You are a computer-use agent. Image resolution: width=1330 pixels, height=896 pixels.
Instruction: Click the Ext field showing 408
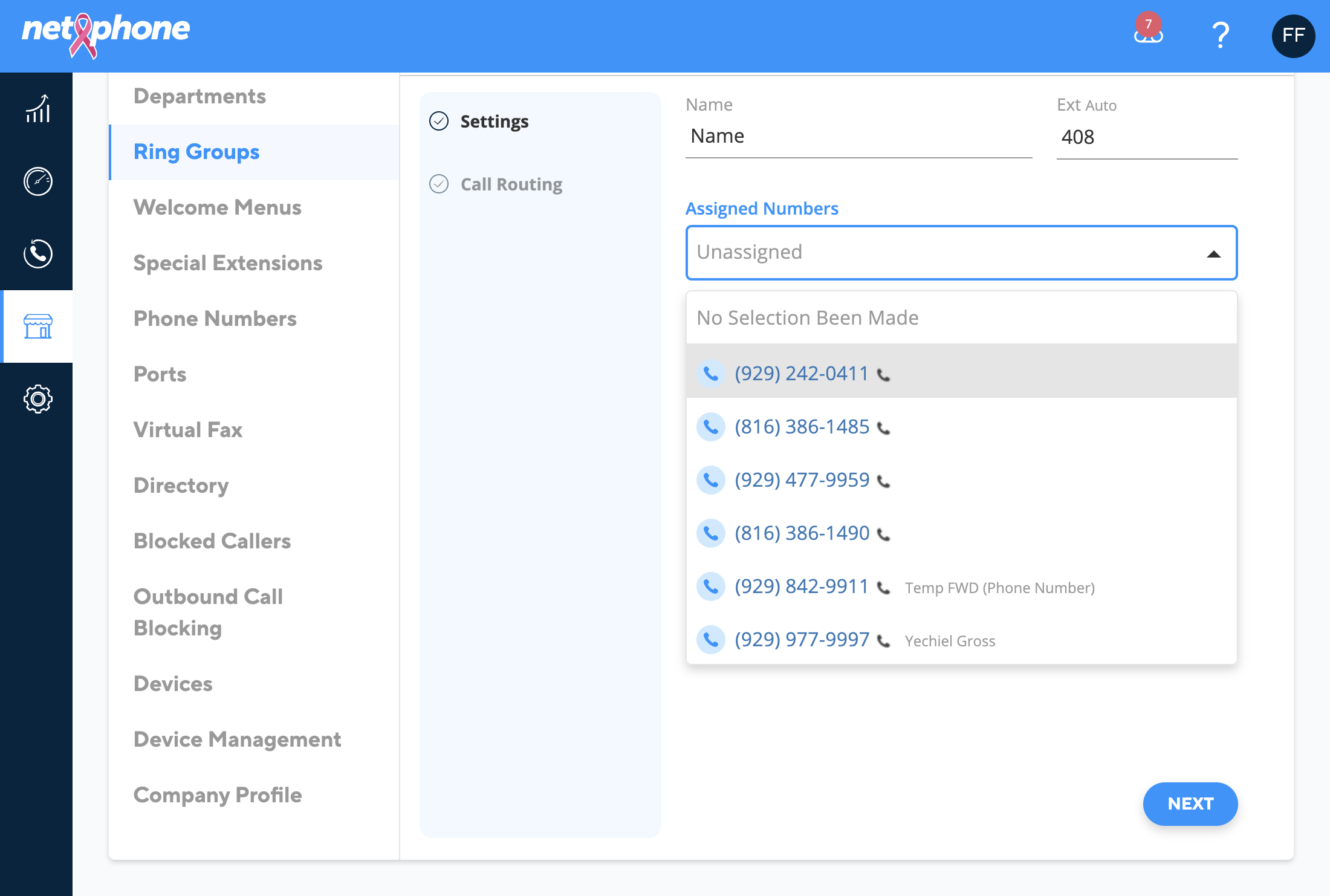[1147, 138]
